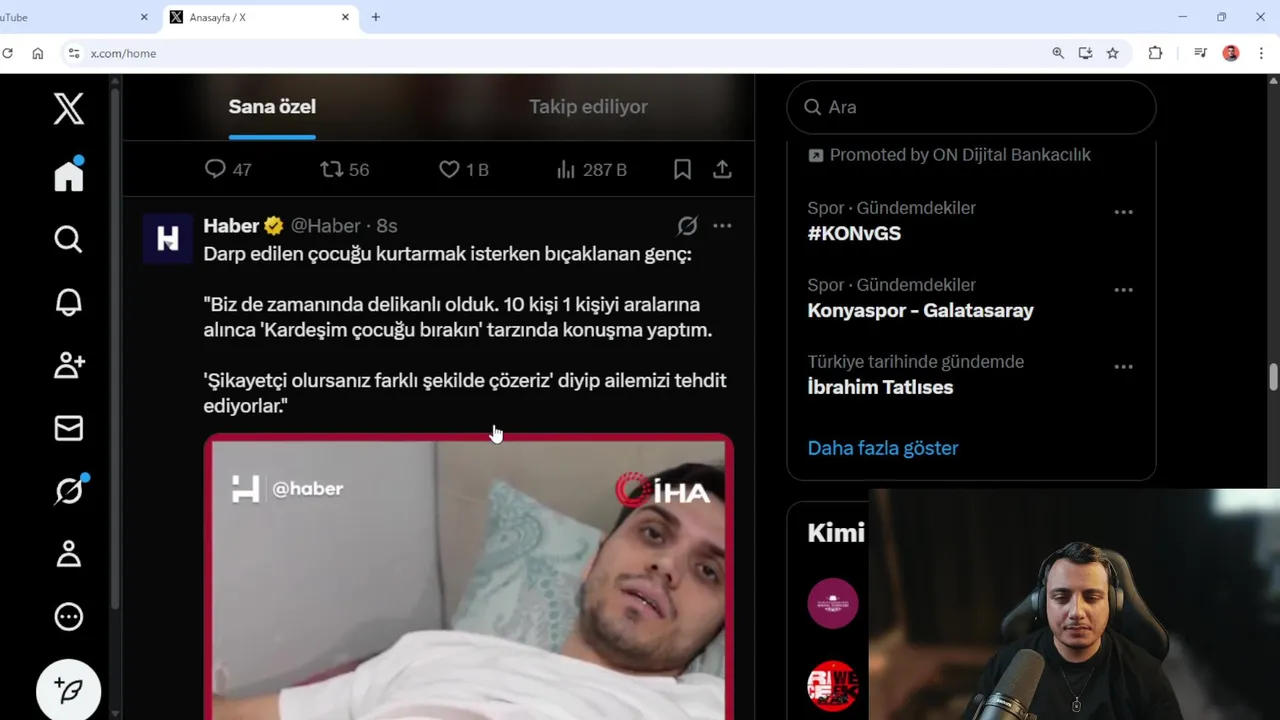The height and width of the screenshot is (720, 1280).
Task: Open #KONvGS trending topic
Action: pyautogui.click(x=854, y=233)
